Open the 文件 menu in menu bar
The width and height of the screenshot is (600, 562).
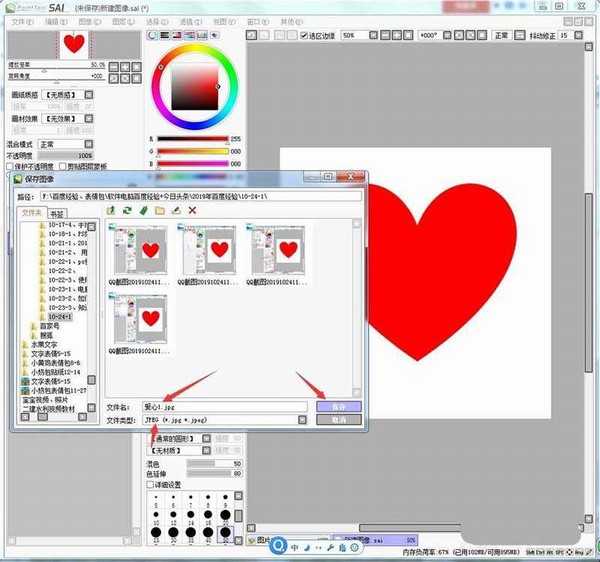[x=22, y=20]
